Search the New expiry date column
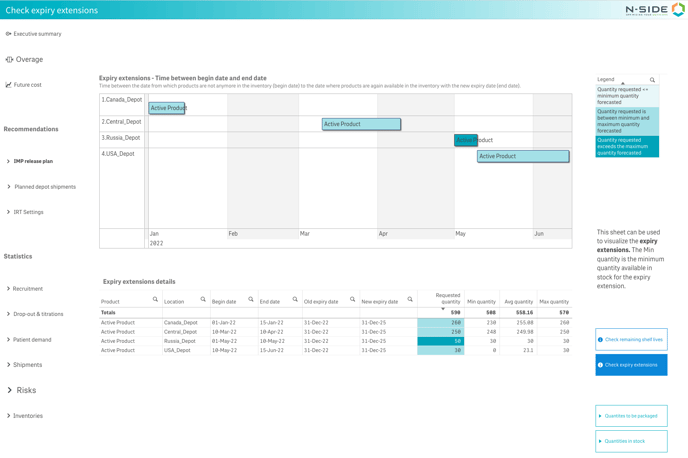Viewport: 688px width, 458px height. [x=410, y=300]
